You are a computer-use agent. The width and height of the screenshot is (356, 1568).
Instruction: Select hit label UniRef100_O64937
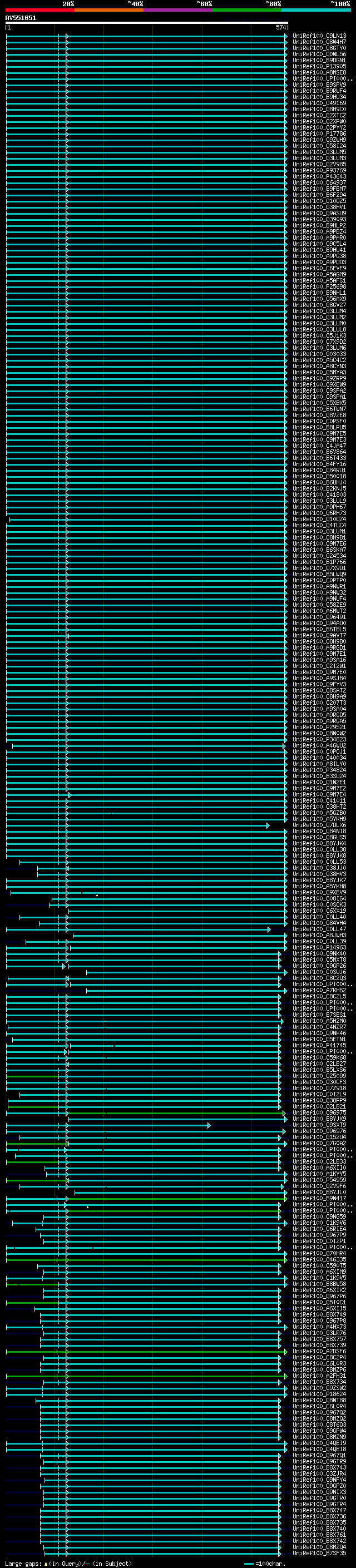point(319,182)
